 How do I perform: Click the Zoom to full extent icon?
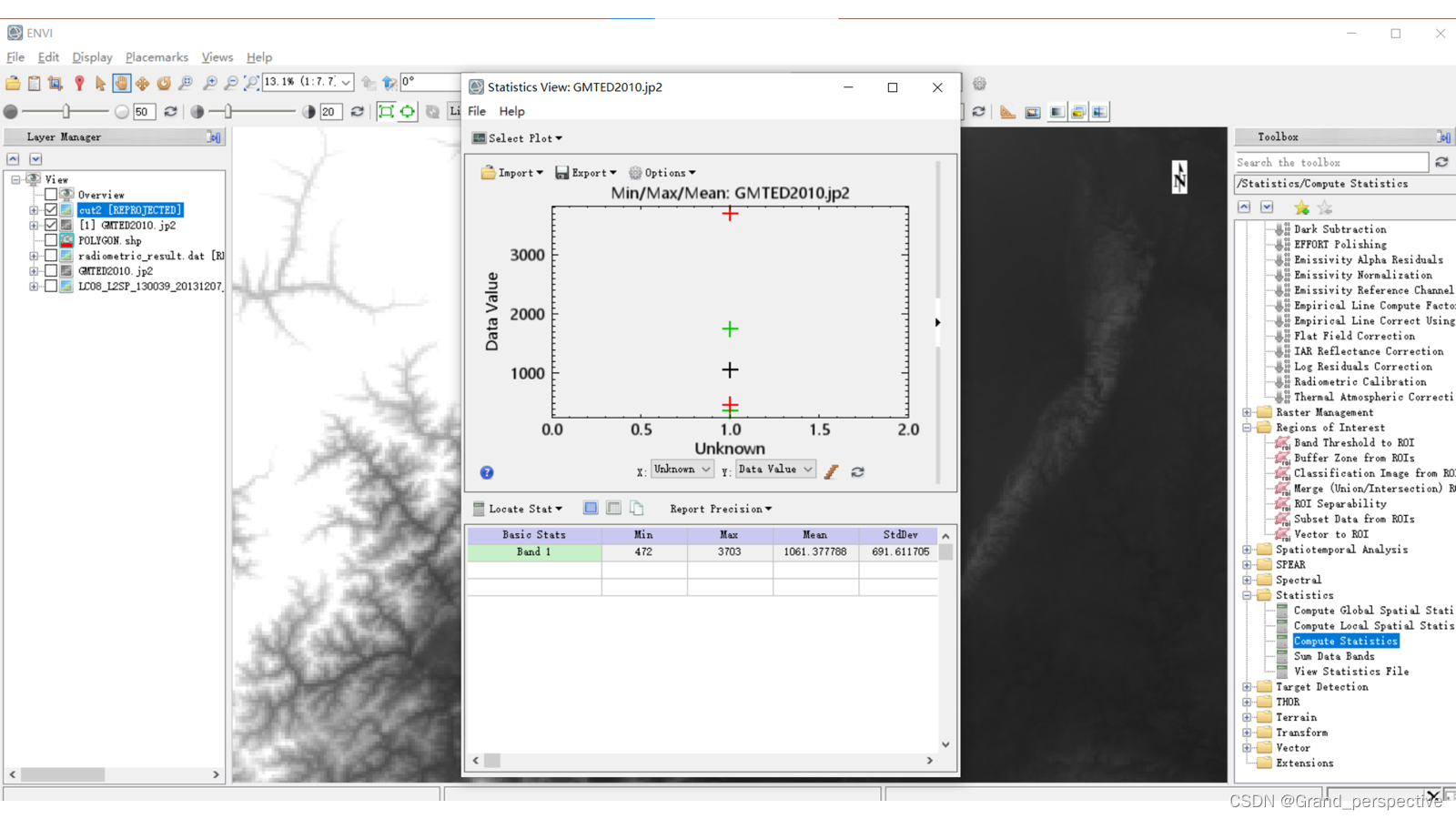251,83
